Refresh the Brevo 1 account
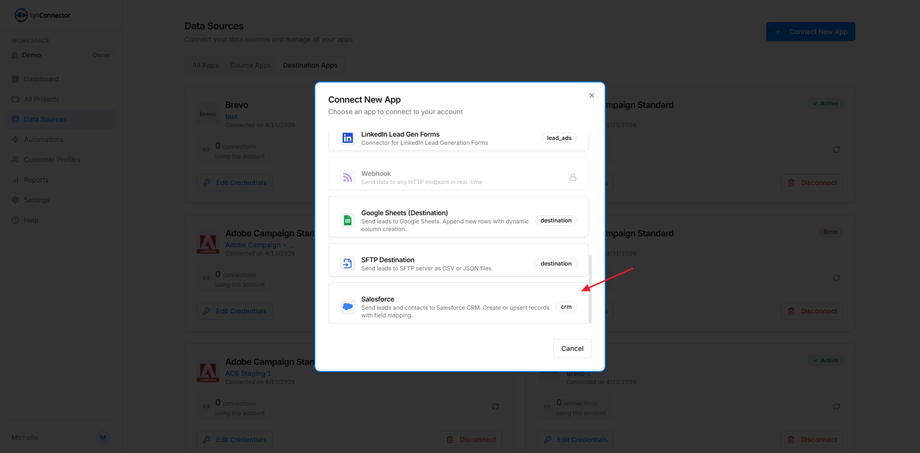920x453 pixels. tap(836, 406)
